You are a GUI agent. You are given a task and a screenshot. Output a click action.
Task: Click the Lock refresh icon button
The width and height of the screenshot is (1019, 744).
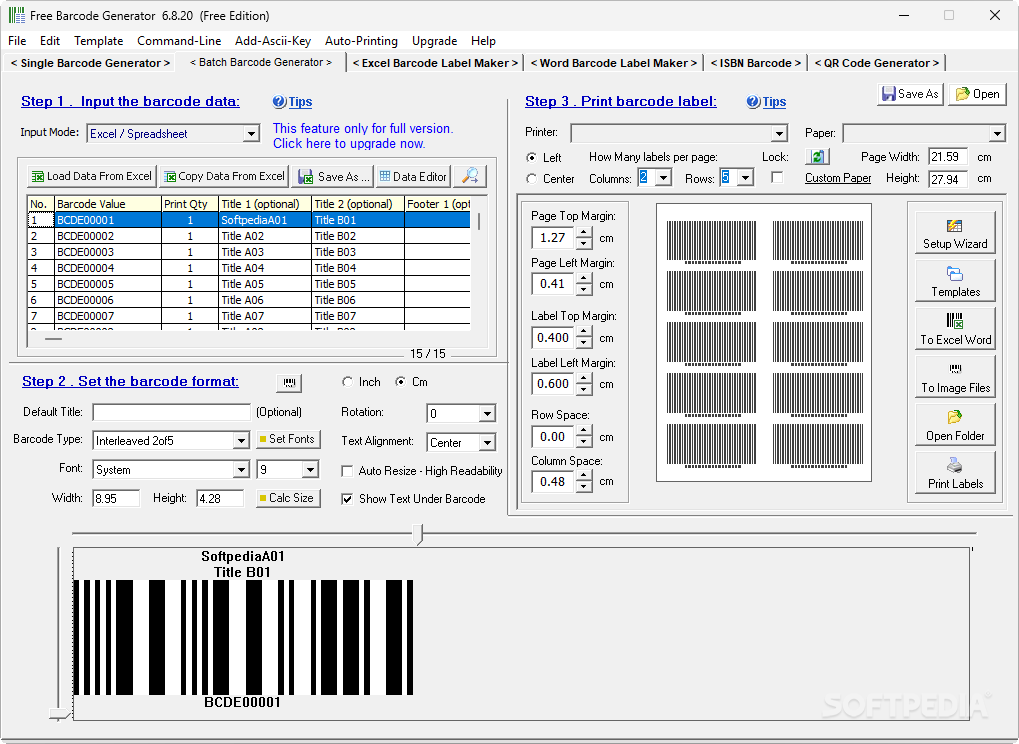pos(817,157)
